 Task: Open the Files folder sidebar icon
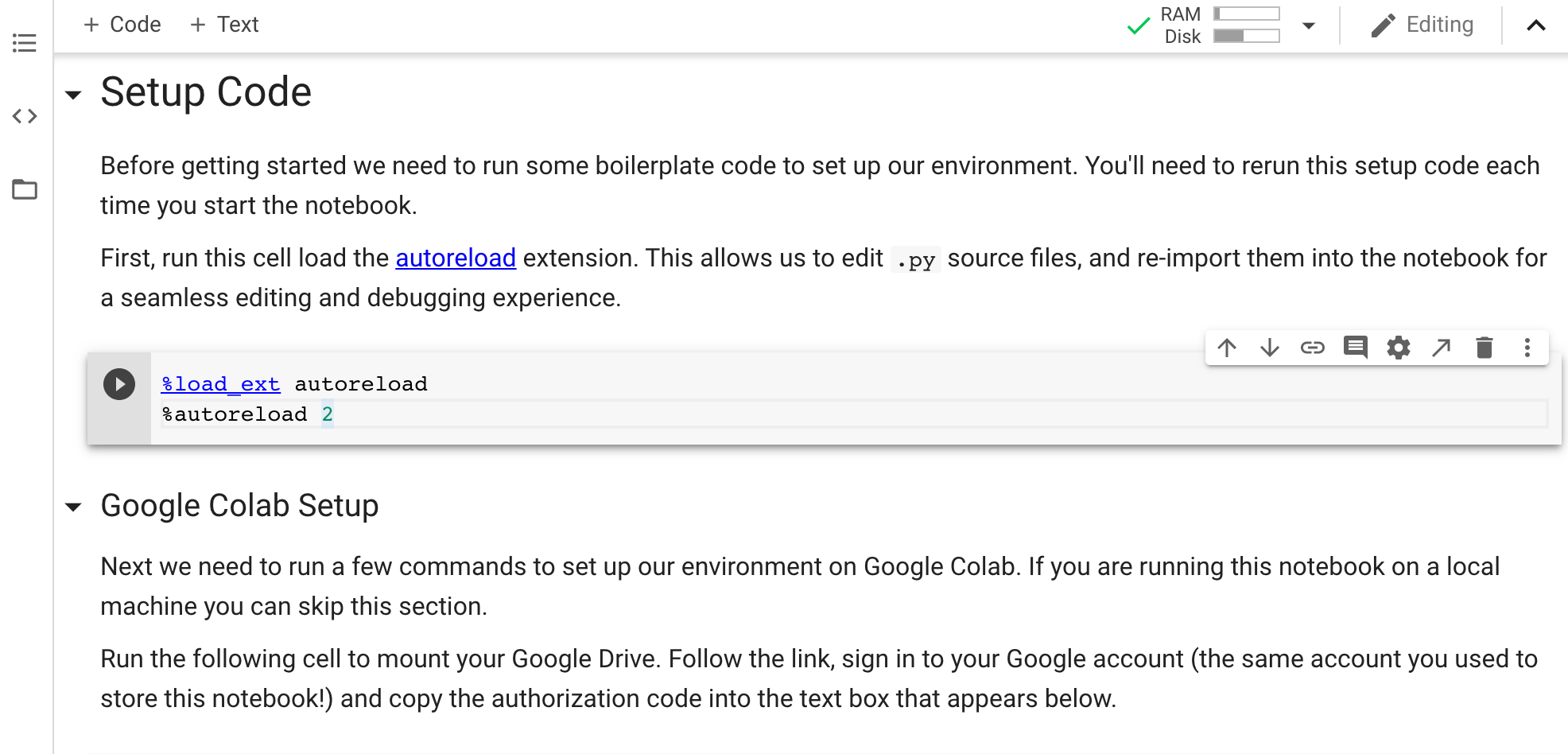coord(25,189)
